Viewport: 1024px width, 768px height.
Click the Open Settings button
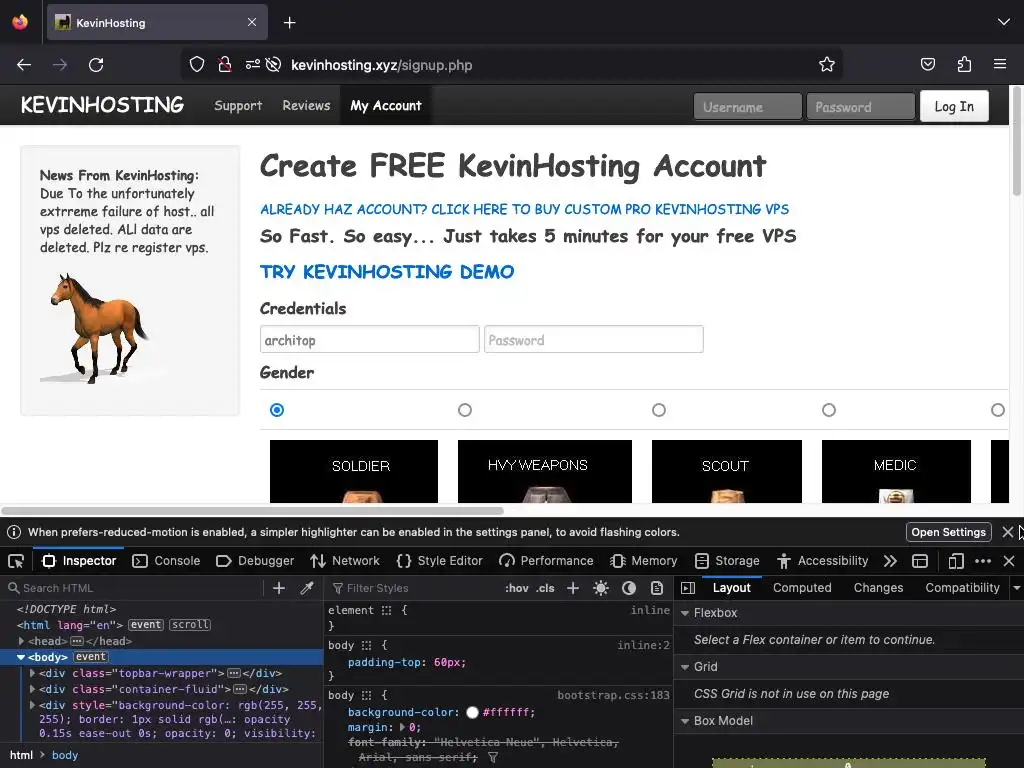pos(948,532)
